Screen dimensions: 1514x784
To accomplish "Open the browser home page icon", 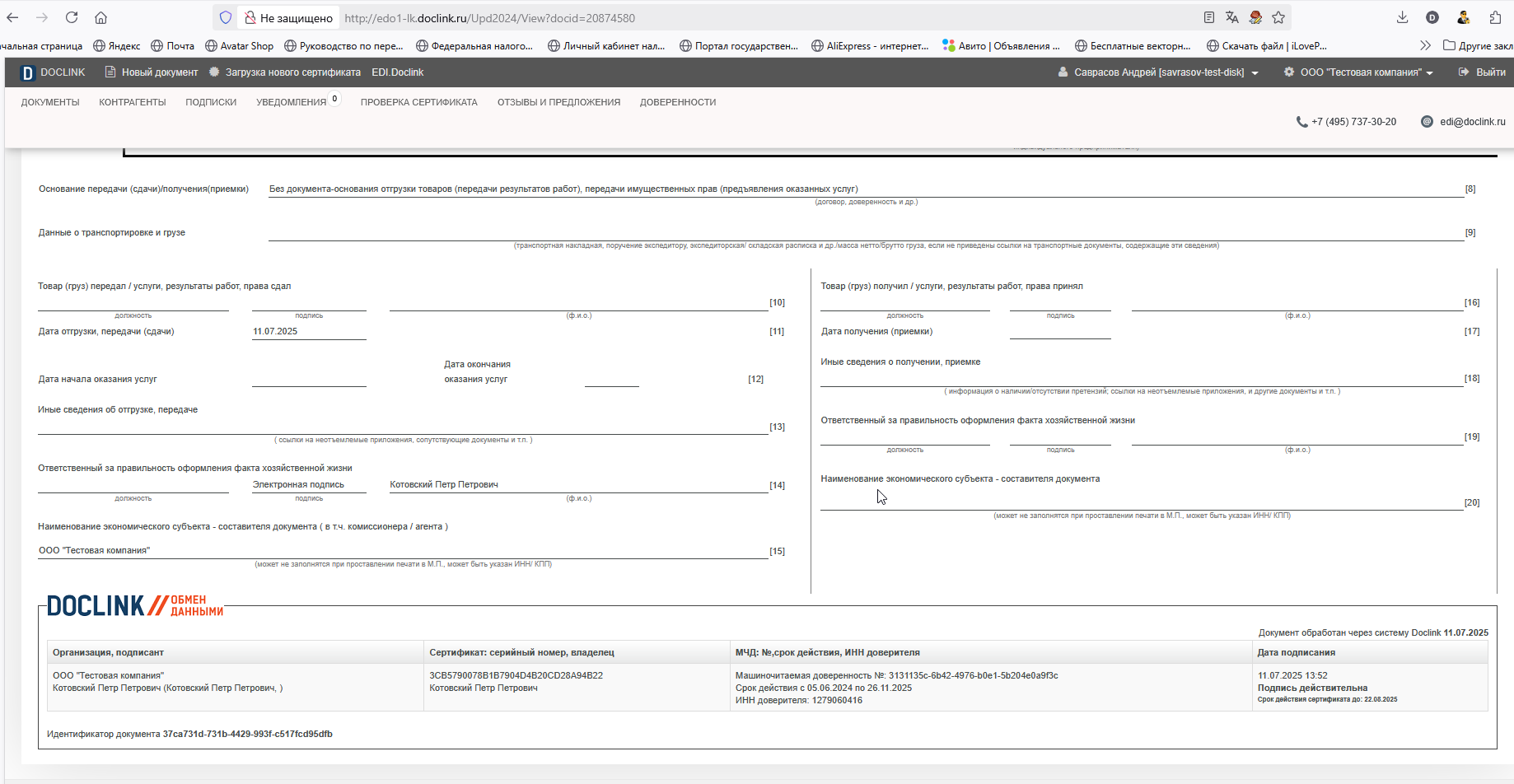I will tap(100, 17).
